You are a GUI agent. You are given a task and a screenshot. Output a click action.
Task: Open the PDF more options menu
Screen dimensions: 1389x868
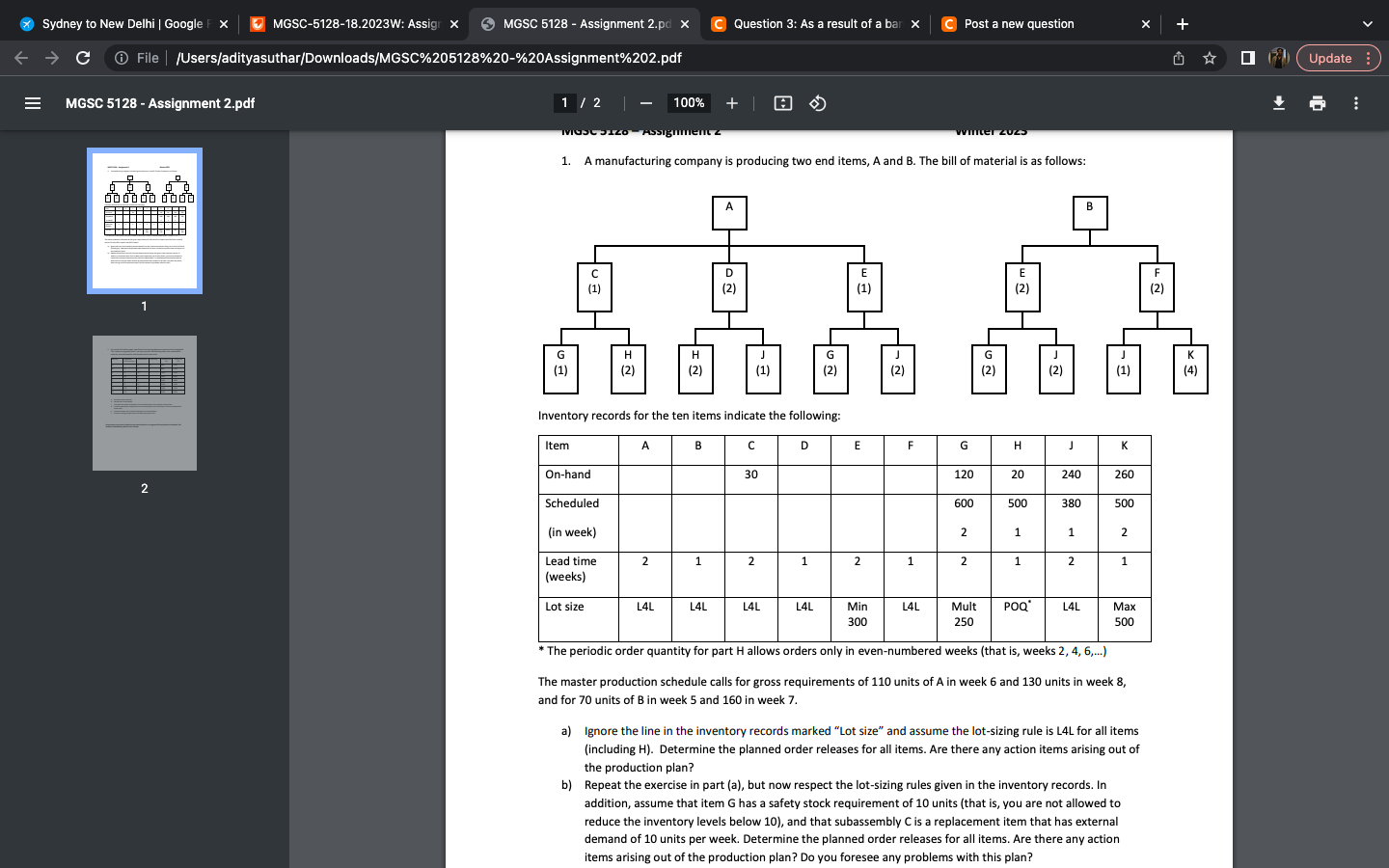[x=1355, y=103]
